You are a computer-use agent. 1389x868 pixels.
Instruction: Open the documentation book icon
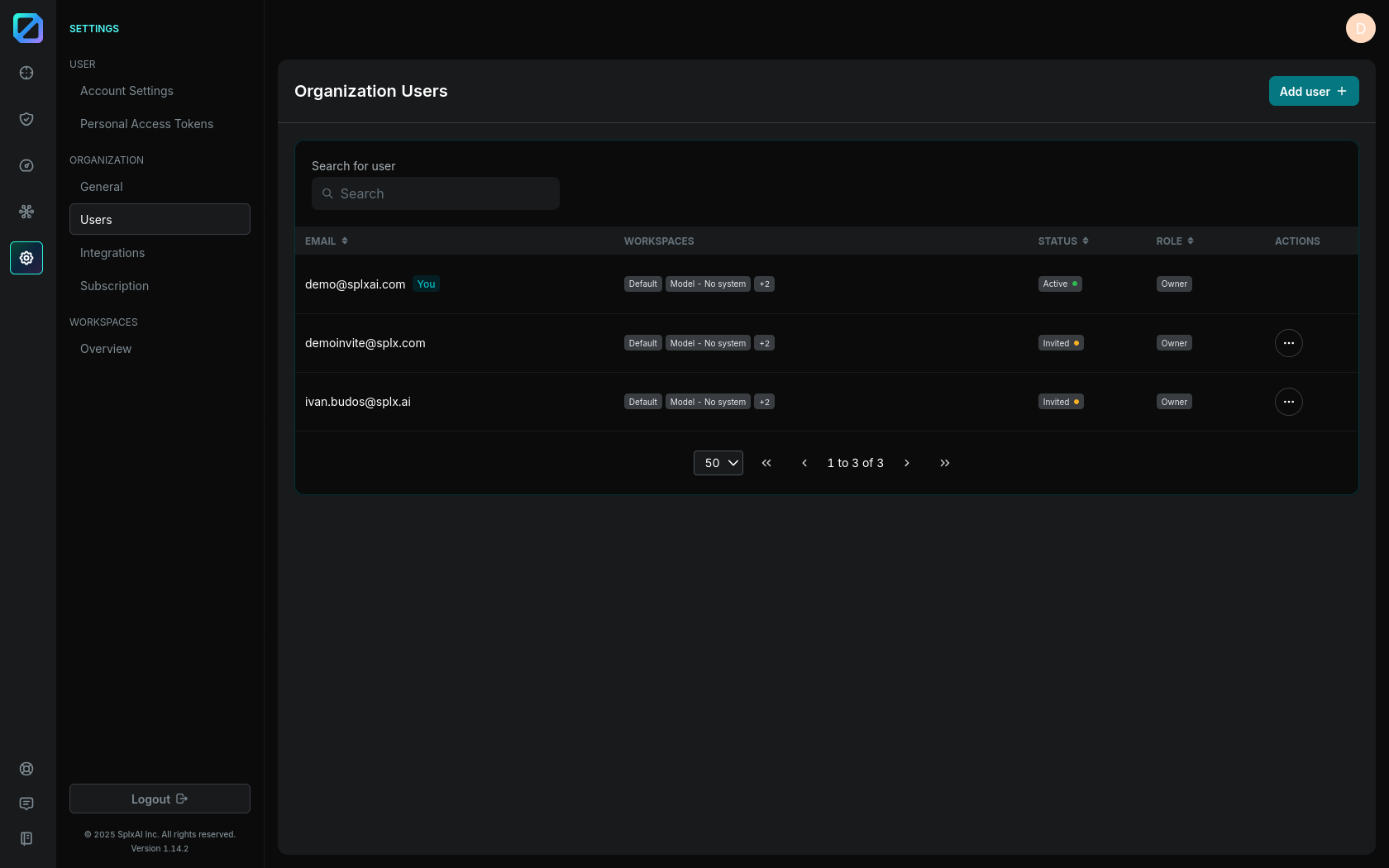pyautogui.click(x=26, y=838)
